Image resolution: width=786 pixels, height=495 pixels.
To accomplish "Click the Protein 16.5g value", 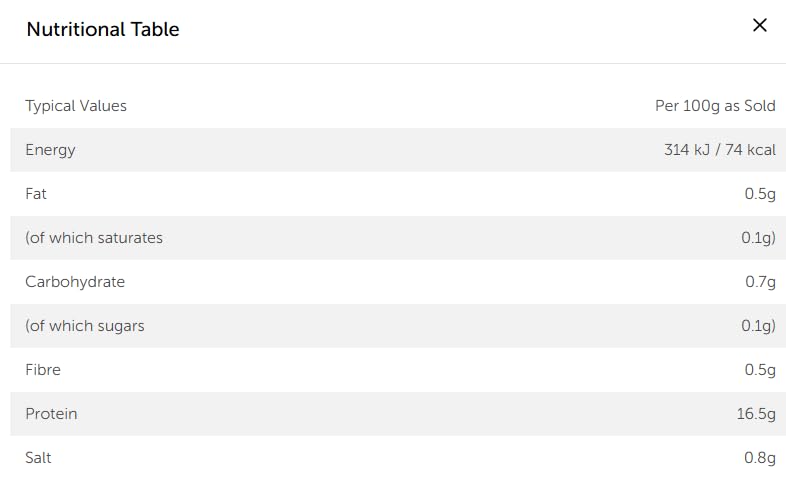I will point(756,414).
